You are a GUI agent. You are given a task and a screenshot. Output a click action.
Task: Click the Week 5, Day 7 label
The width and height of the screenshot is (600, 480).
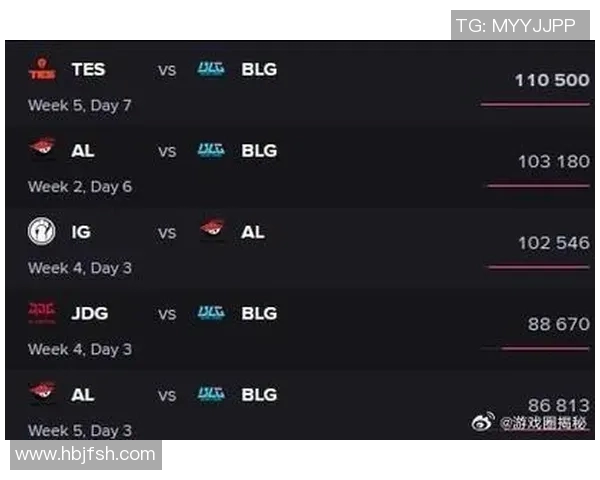[80, 104]
